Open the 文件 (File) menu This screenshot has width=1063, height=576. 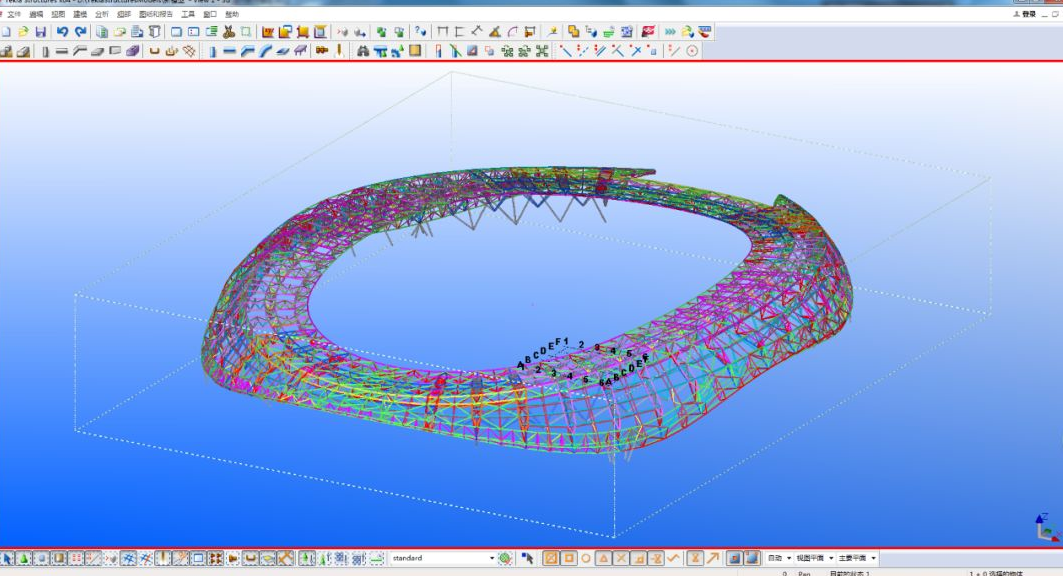14,14
